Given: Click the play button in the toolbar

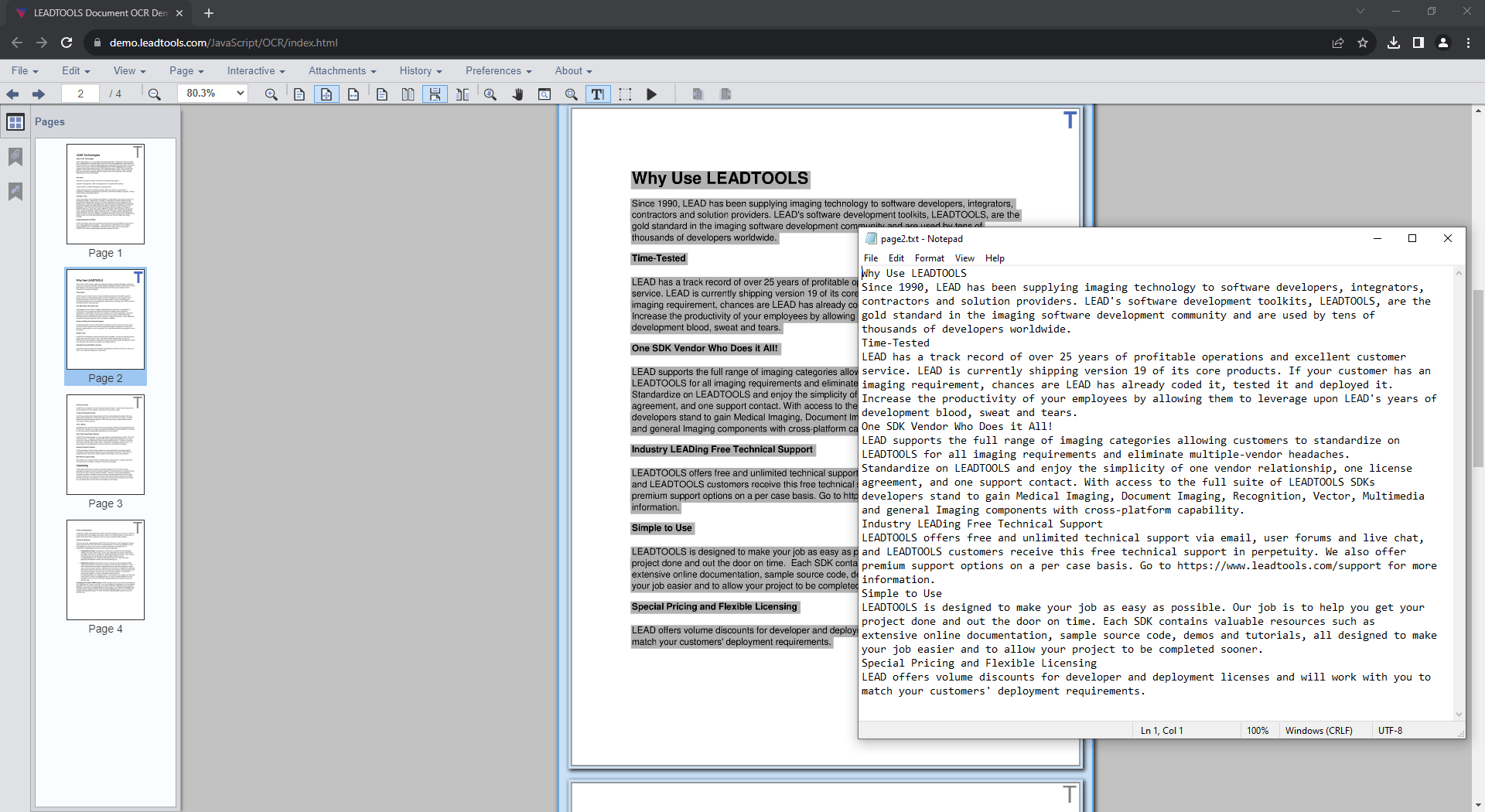Looking at the screenshot, I should coord(651,94).
